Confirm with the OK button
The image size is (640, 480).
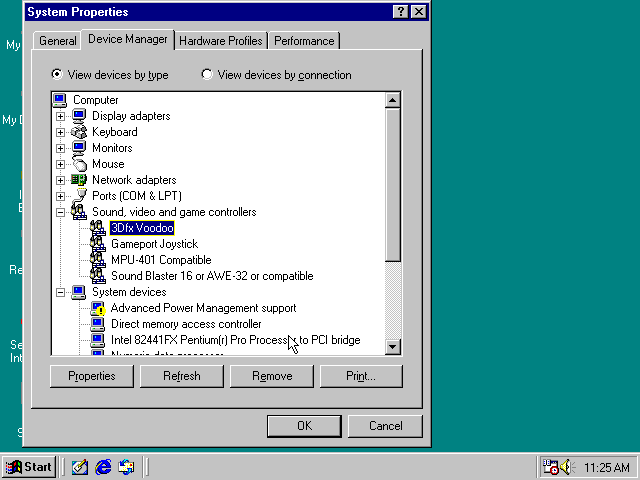click(x=304, y=426)
